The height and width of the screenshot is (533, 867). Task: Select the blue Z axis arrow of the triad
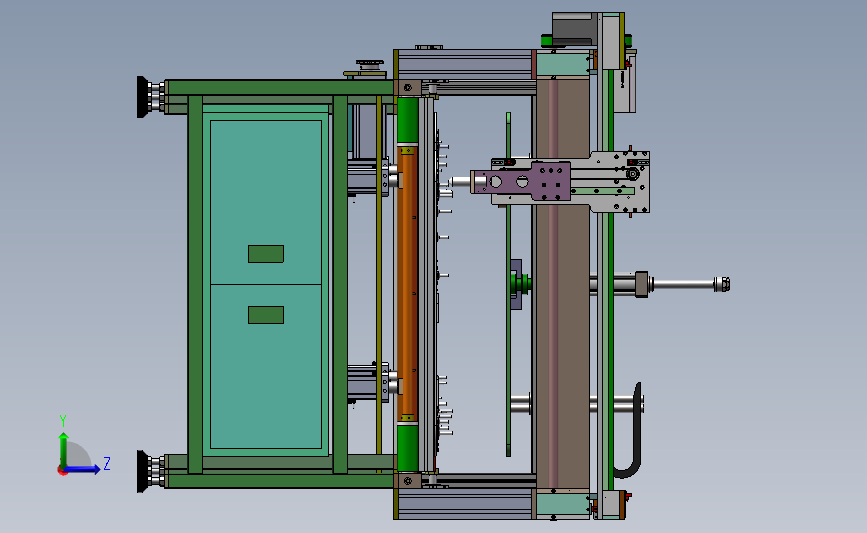click(x=83, y=469)
